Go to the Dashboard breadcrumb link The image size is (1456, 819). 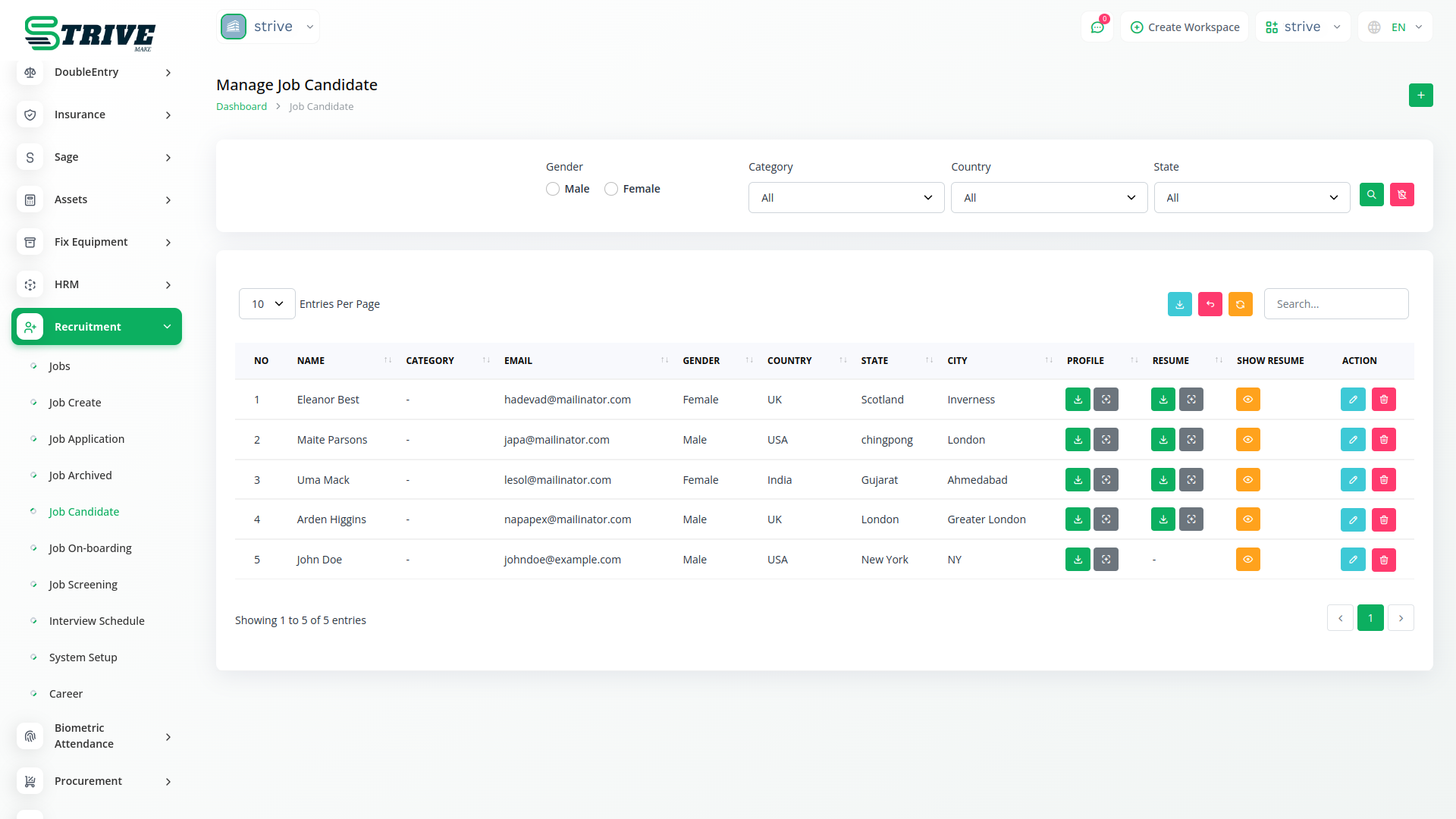coord(241,107)
